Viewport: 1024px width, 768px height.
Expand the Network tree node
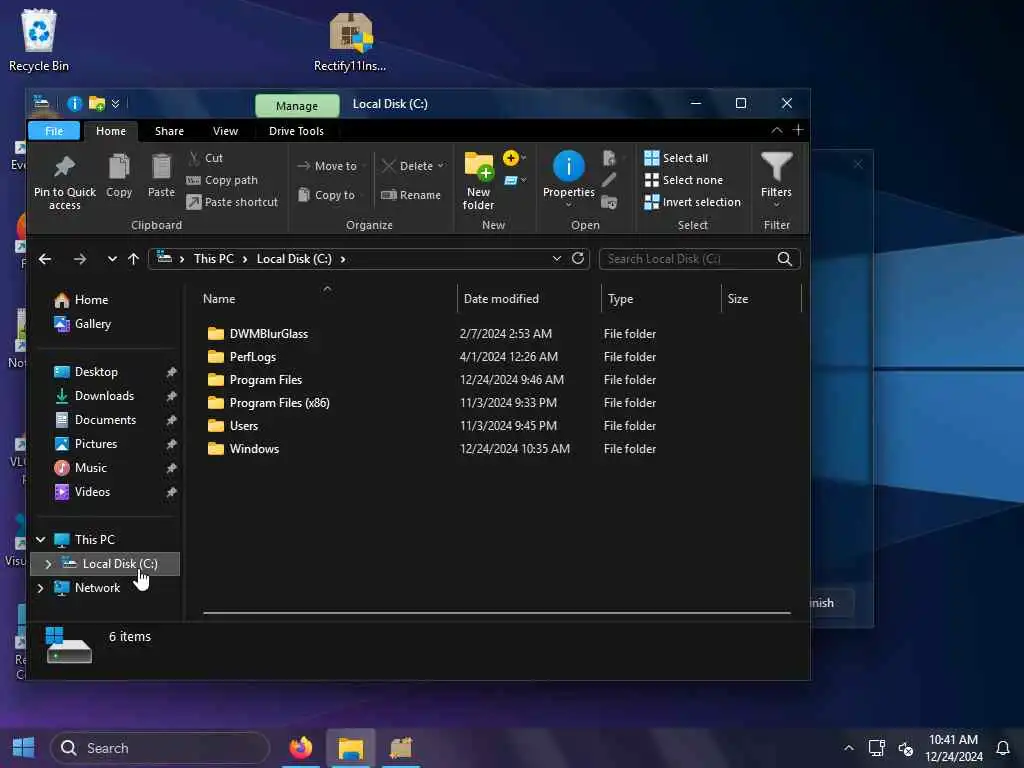[40, 588]
